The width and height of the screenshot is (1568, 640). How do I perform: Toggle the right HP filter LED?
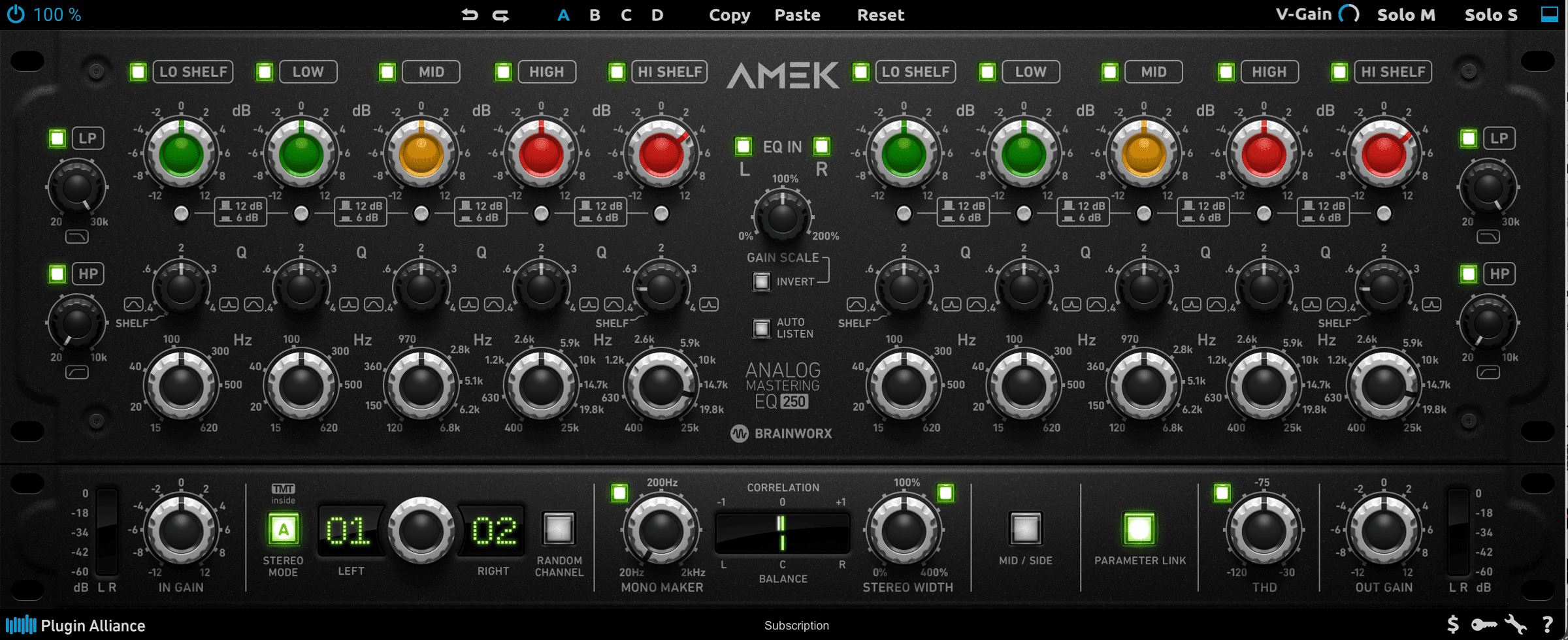(x=1469, y=274)
